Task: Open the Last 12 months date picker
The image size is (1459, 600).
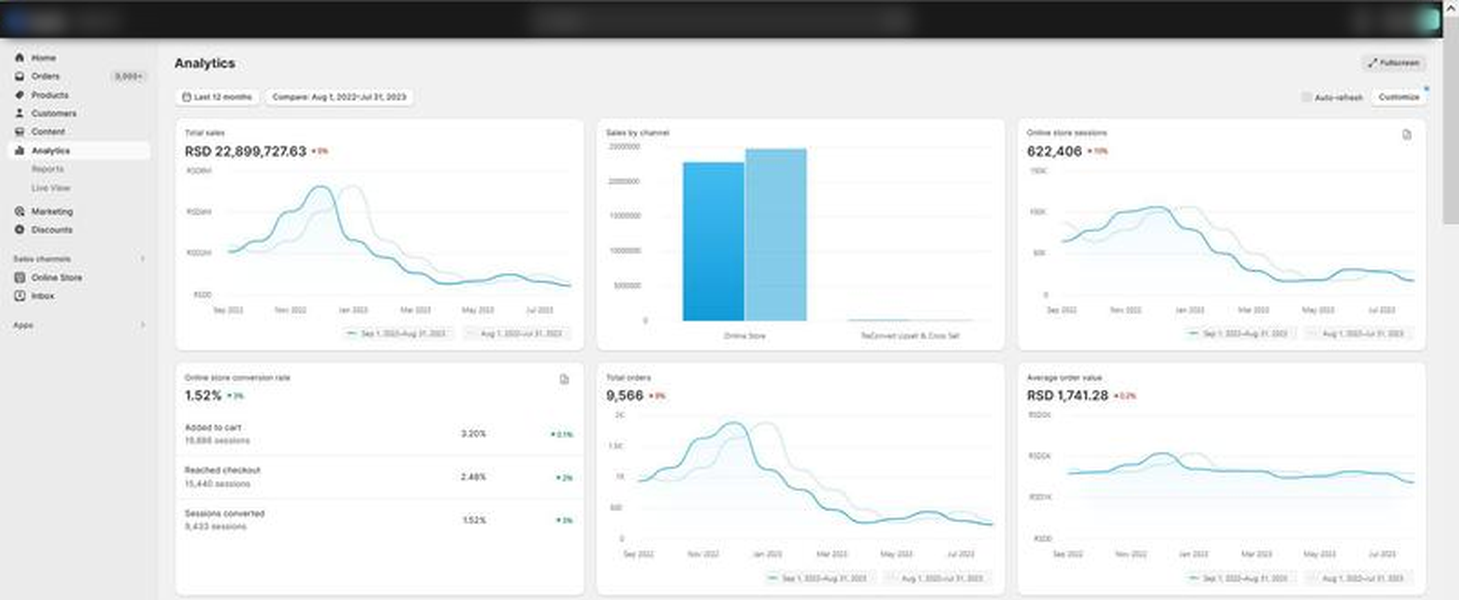Action: 217,97
